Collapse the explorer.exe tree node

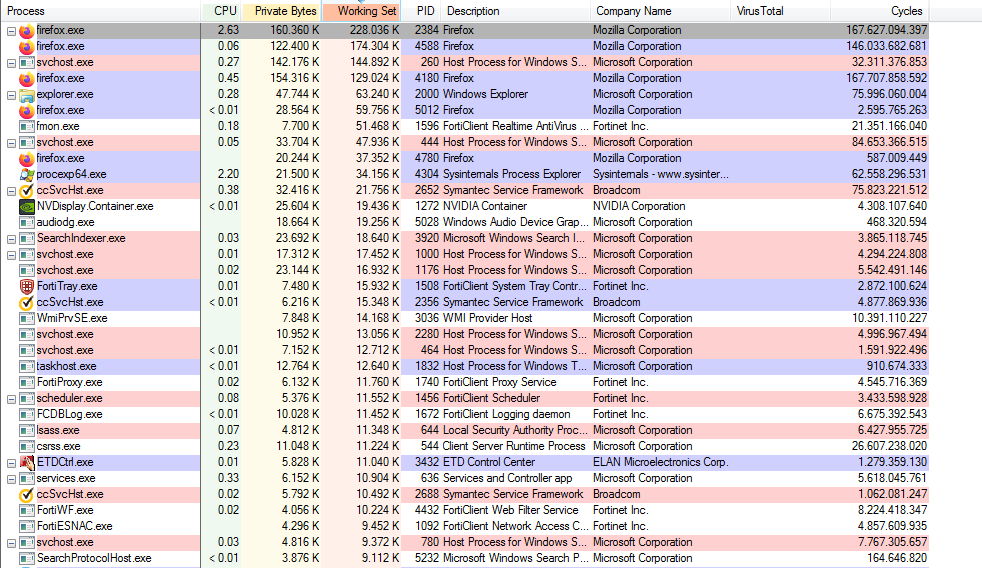11,95
